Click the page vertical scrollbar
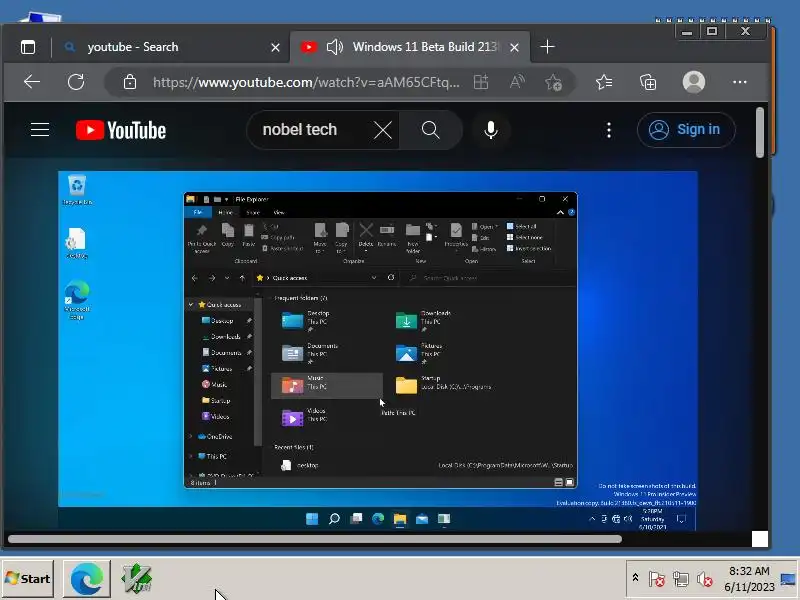 760,133
